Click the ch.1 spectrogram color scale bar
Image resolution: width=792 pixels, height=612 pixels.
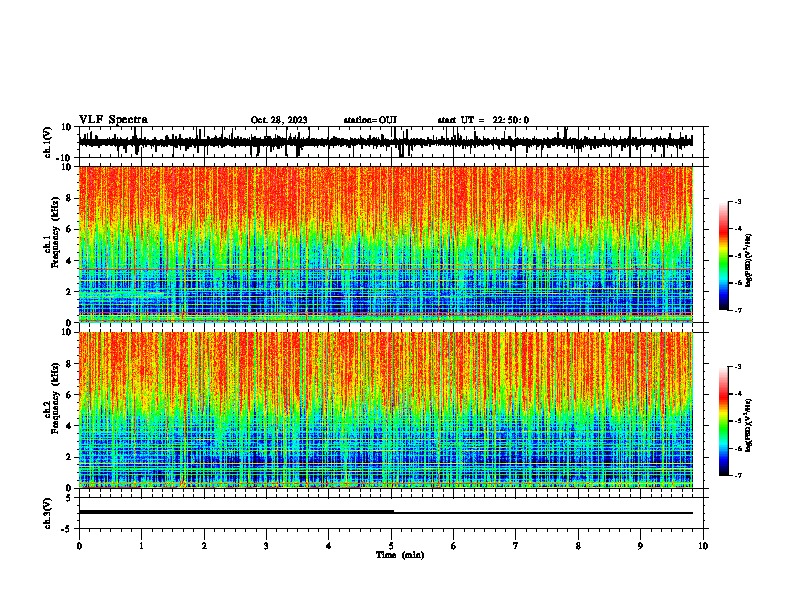point(723,256)
